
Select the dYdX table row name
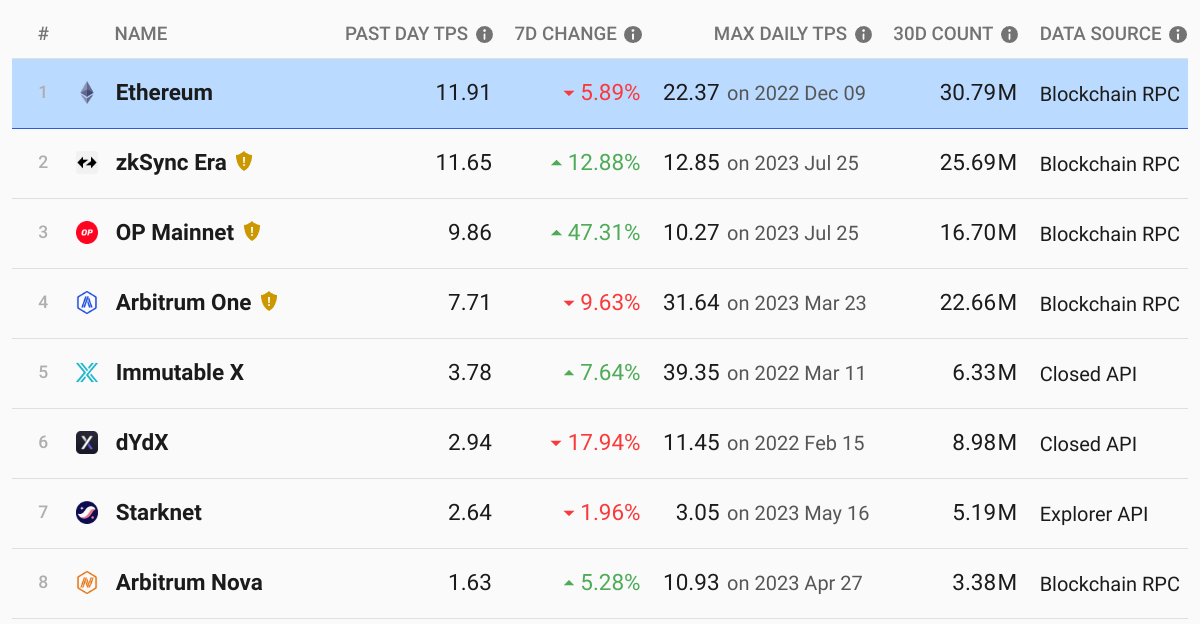point(142,443)
